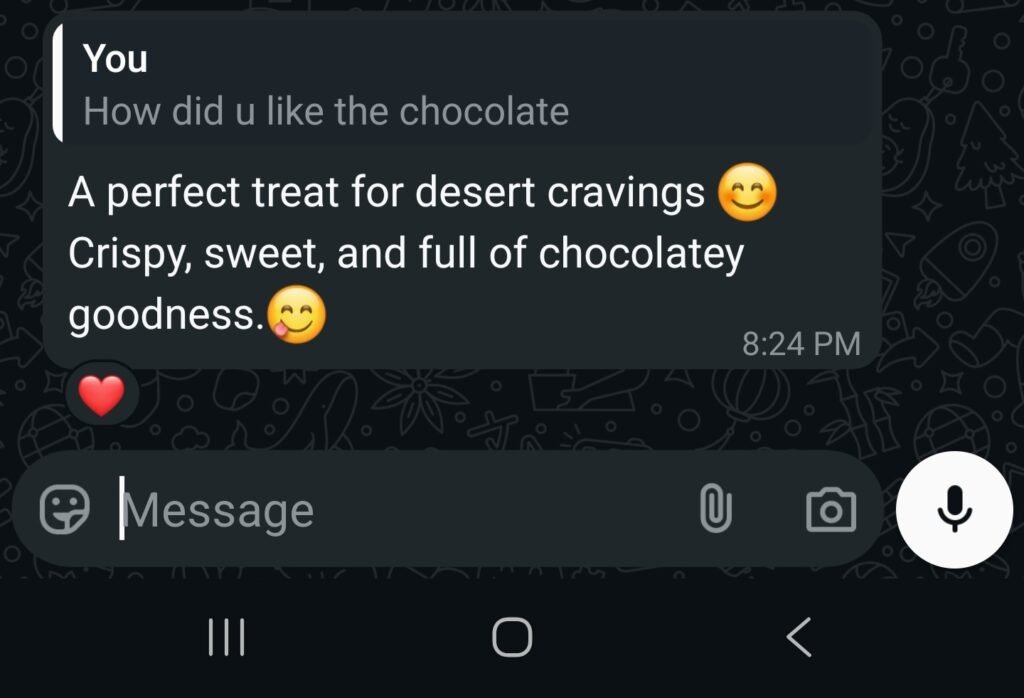
Task: Place the text cursor before the "Message" placeholder
Action: (x=122, y=509)
